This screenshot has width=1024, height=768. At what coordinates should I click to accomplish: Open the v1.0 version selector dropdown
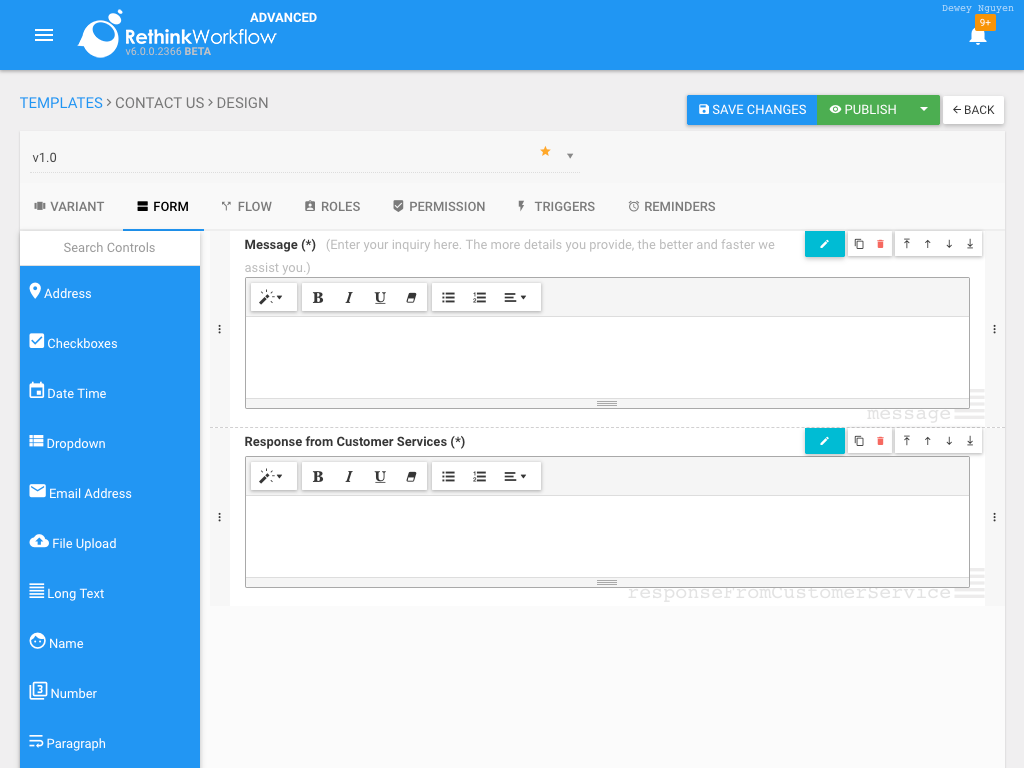tap(569, 156)
